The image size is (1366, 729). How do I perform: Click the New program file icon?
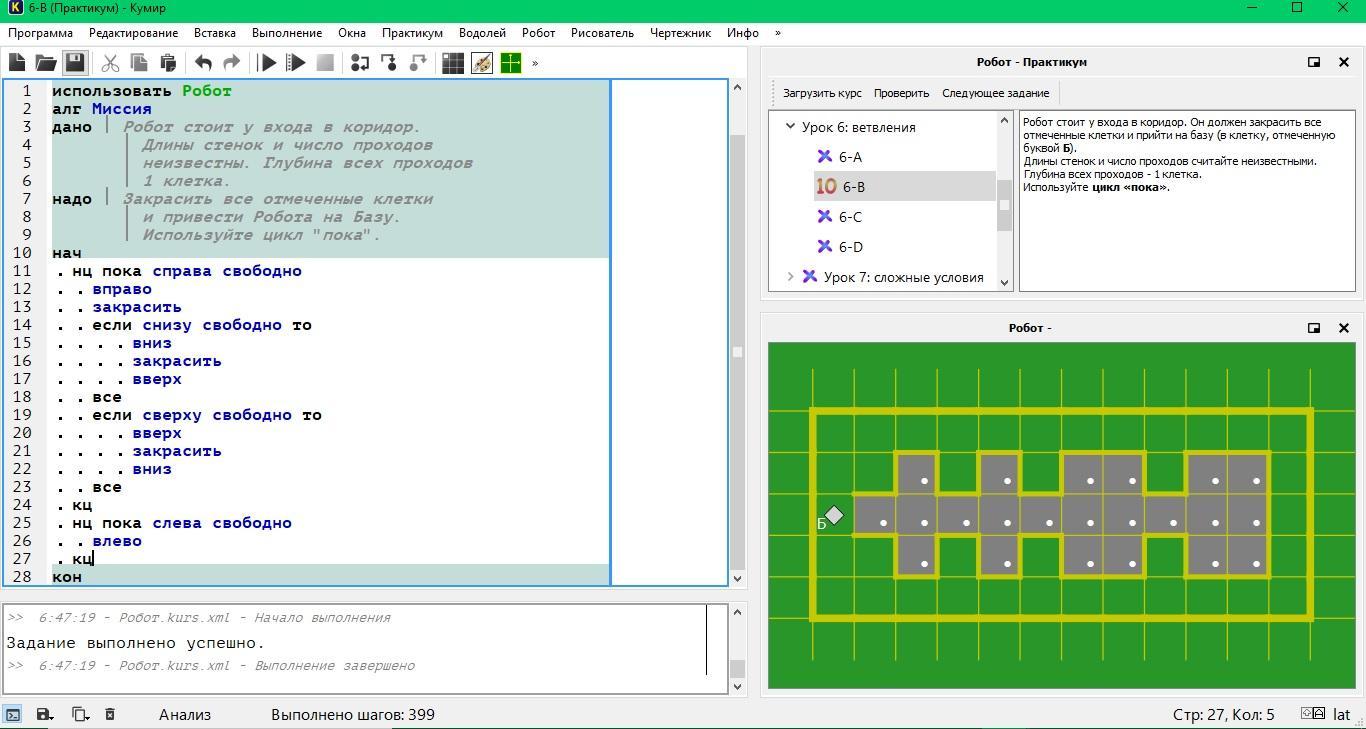pos(17,63)
